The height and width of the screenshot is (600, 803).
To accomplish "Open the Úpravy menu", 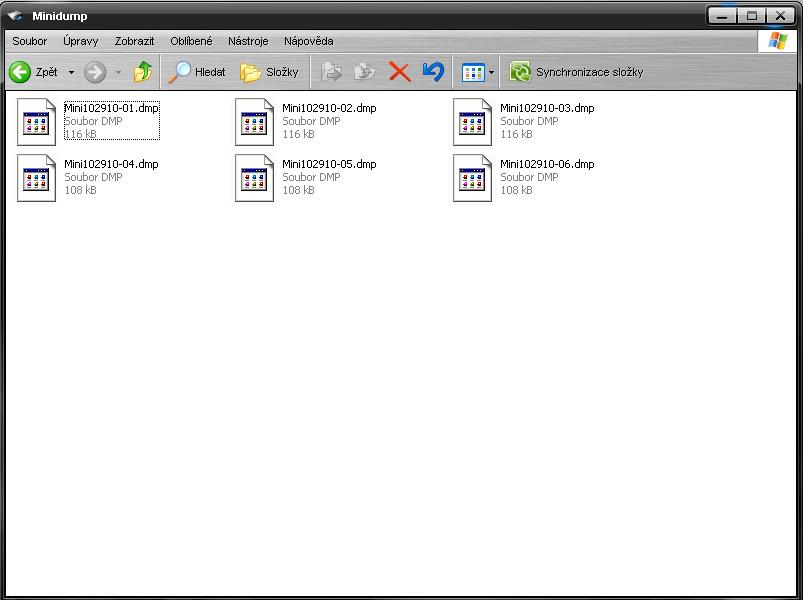I will [x=80, y=41].
